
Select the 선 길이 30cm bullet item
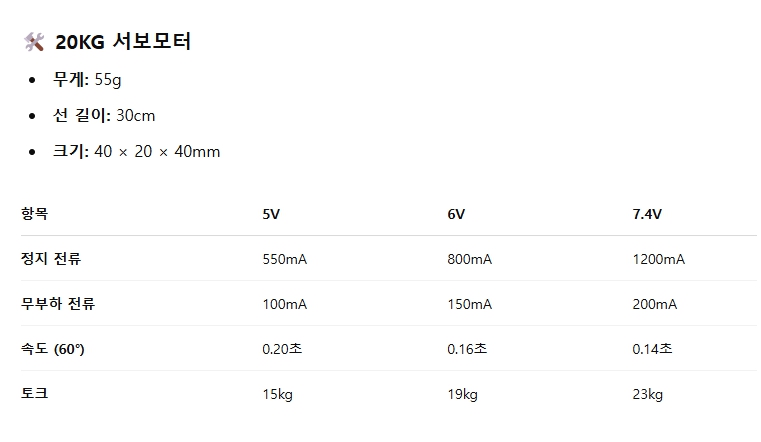[x=104, y=115]
